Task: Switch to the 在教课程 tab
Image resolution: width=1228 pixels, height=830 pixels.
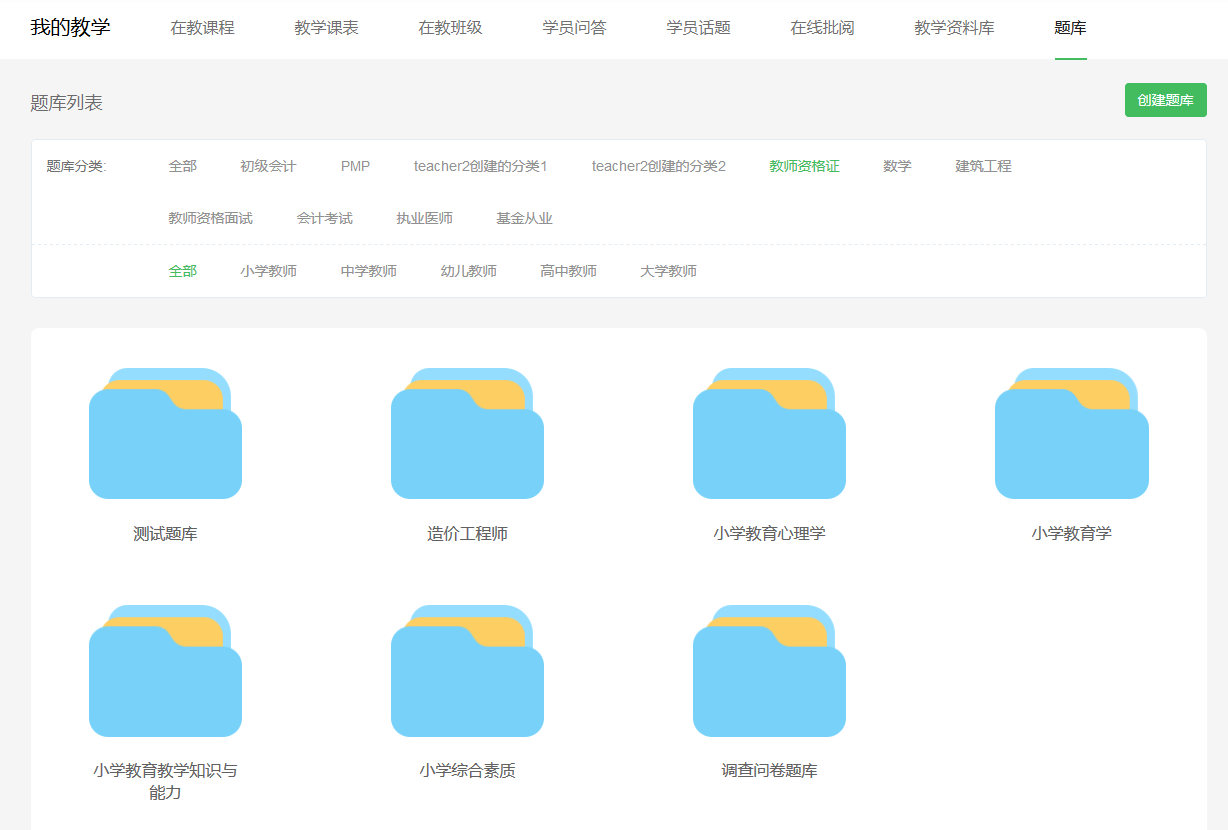Action: [202, 28]
